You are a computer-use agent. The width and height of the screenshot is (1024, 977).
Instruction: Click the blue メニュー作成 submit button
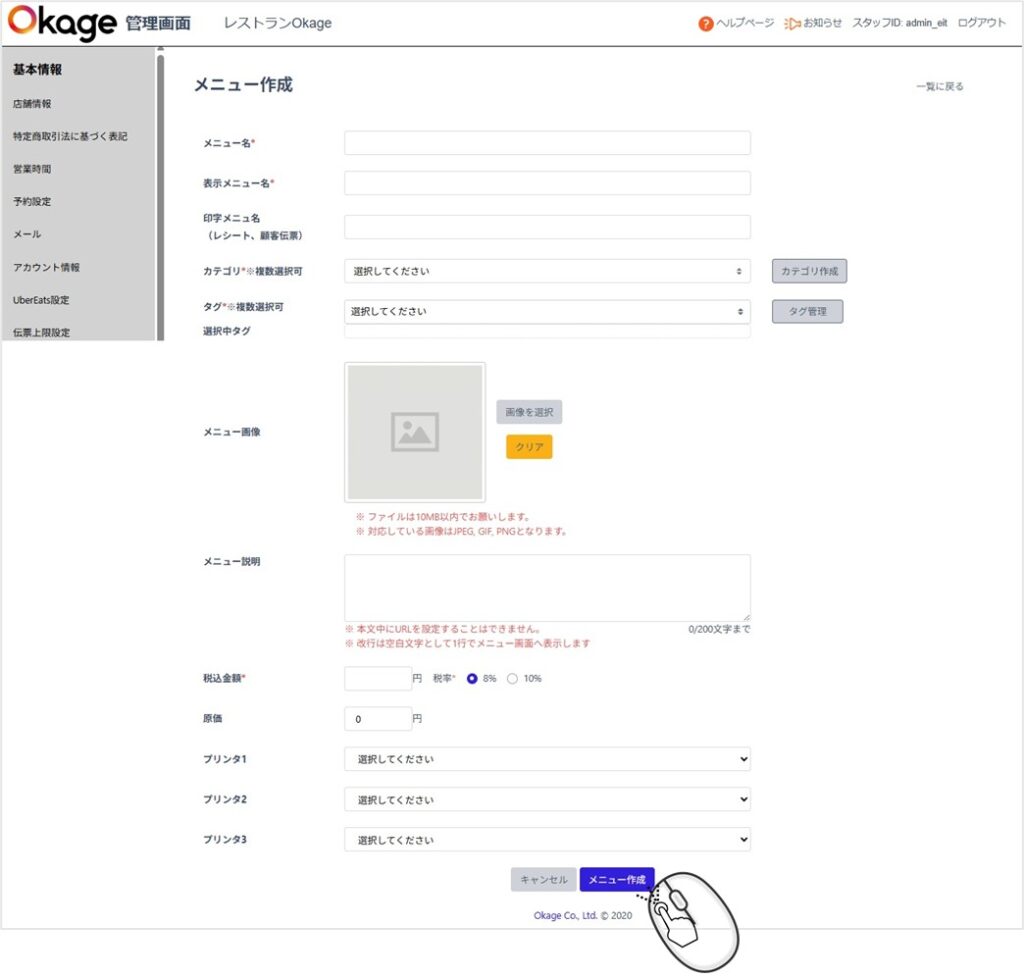point(617,880)
